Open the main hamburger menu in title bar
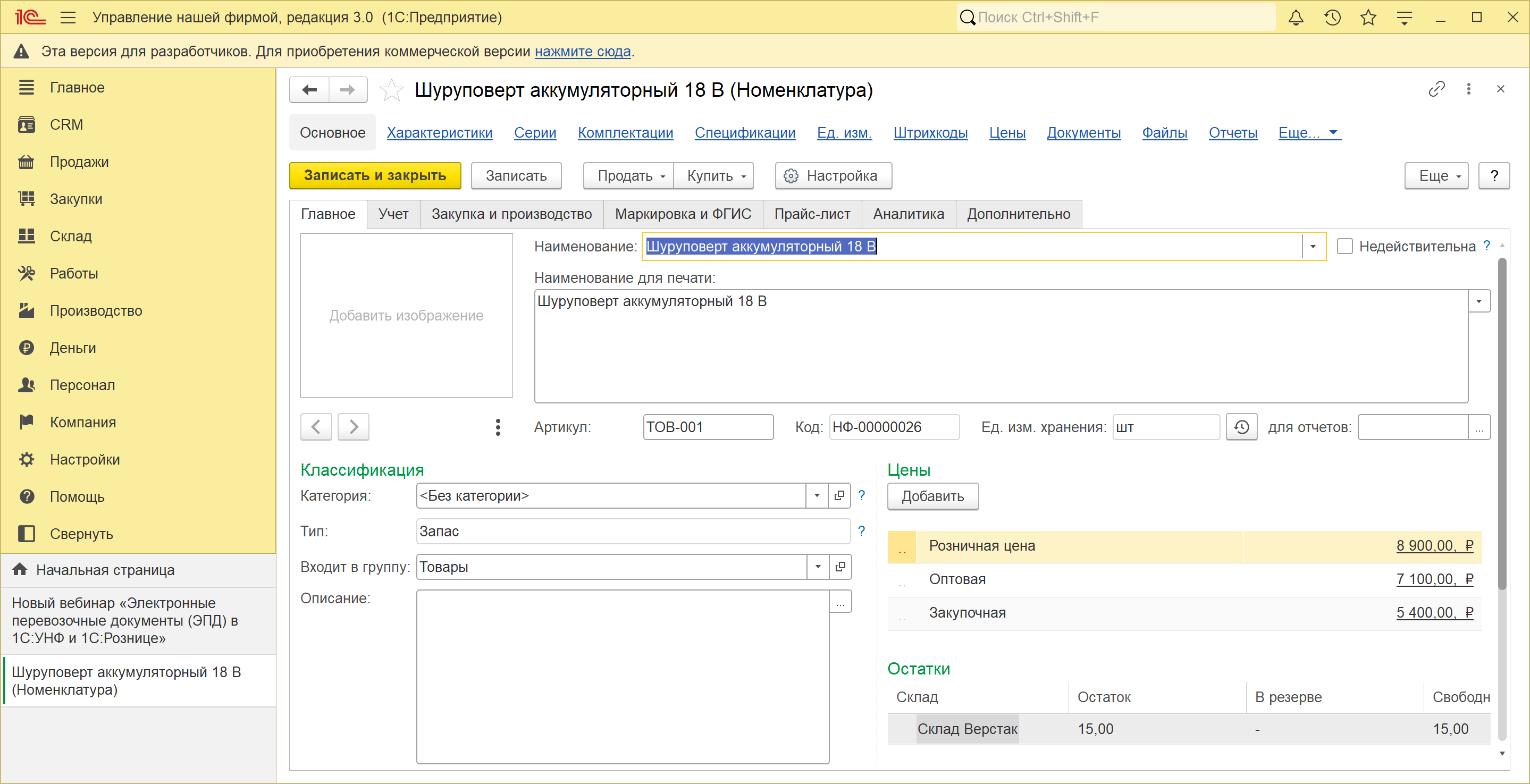Image resolution: width=1530 pixels, height=784 pixels. coord(68,17)
